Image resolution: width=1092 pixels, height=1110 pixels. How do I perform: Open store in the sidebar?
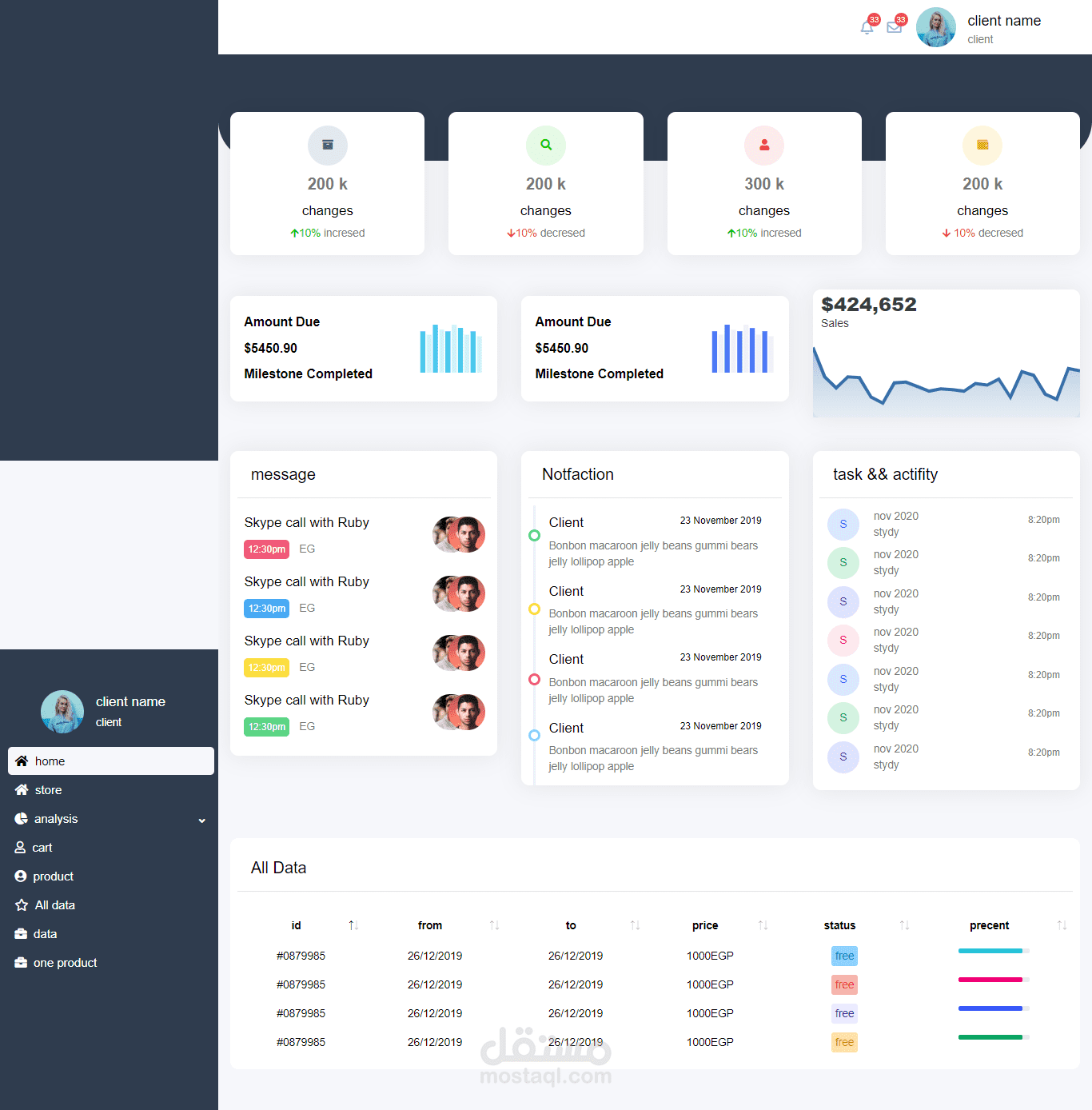click(111, 790)
